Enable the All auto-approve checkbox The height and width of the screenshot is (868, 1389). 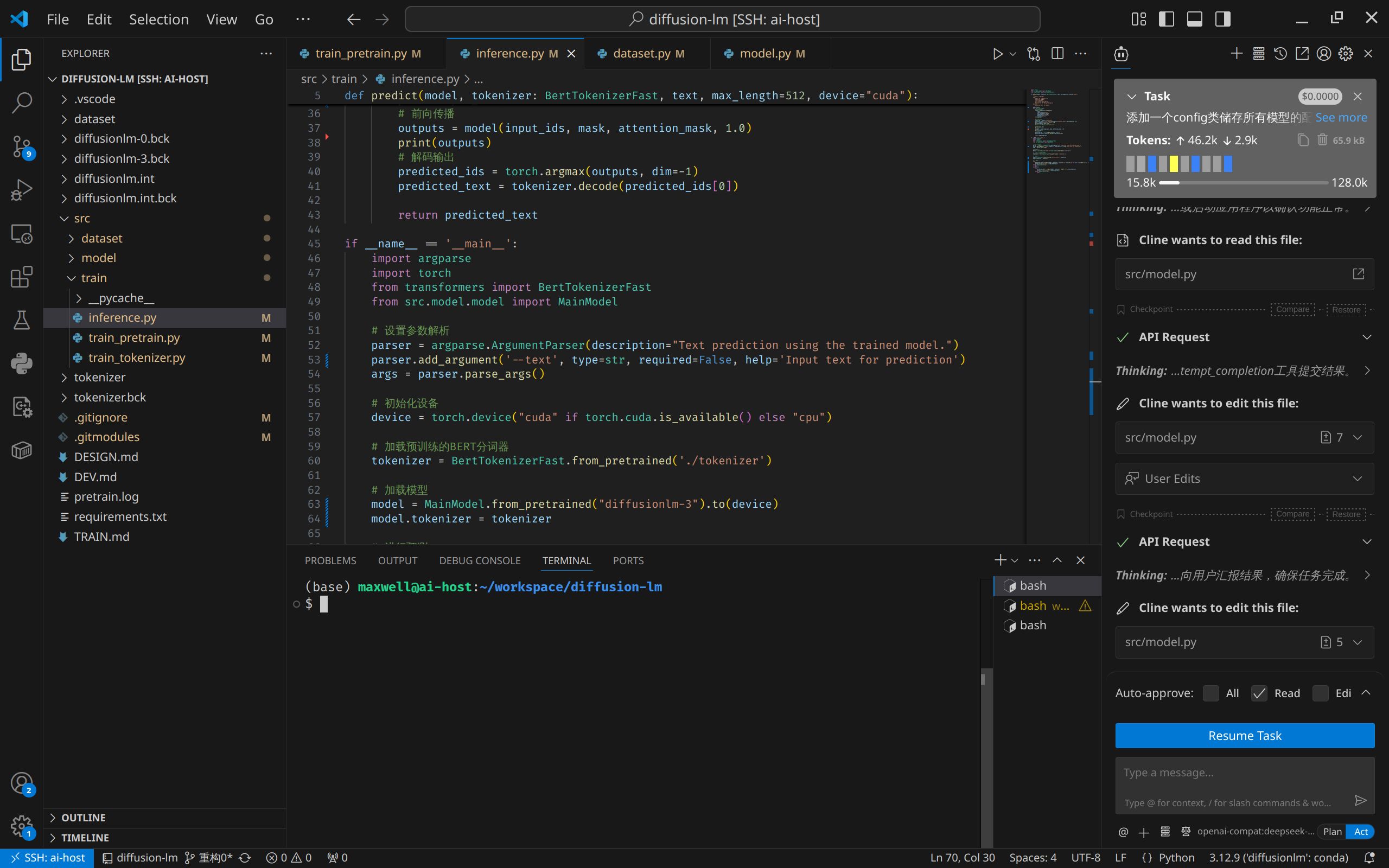(x=1210, y=693)
